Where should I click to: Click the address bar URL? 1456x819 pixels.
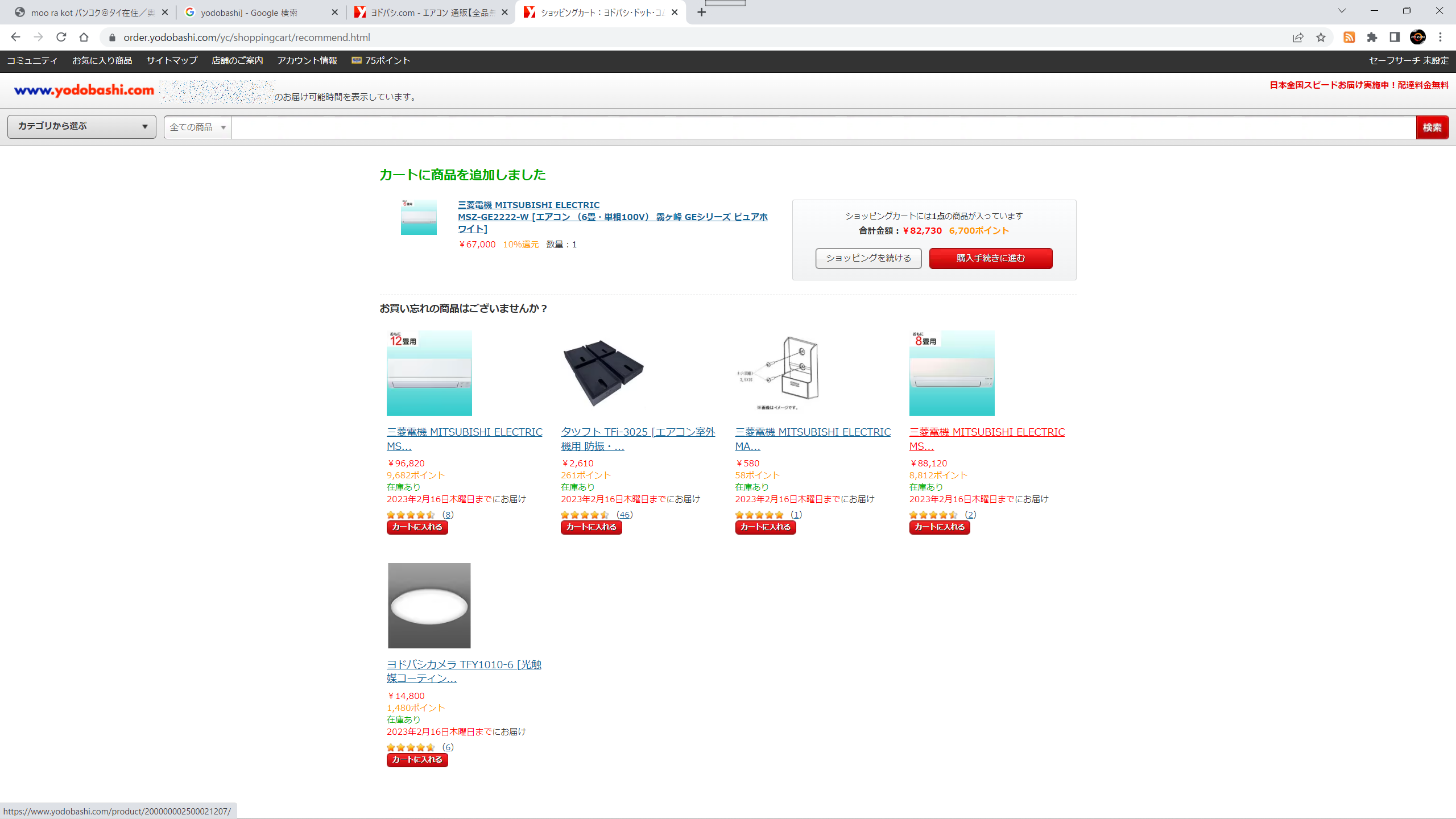(247, 38)
